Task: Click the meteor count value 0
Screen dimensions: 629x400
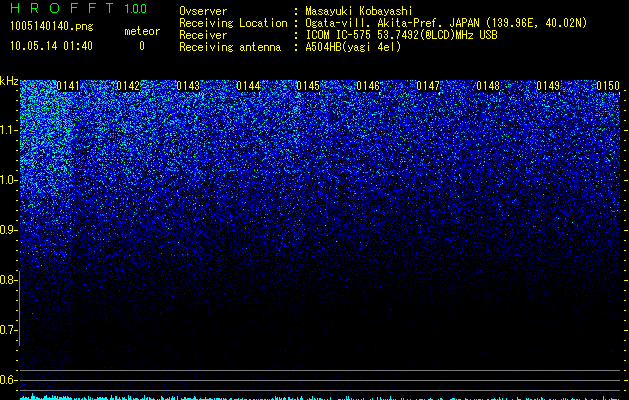Action: click(x=142, y=46)
